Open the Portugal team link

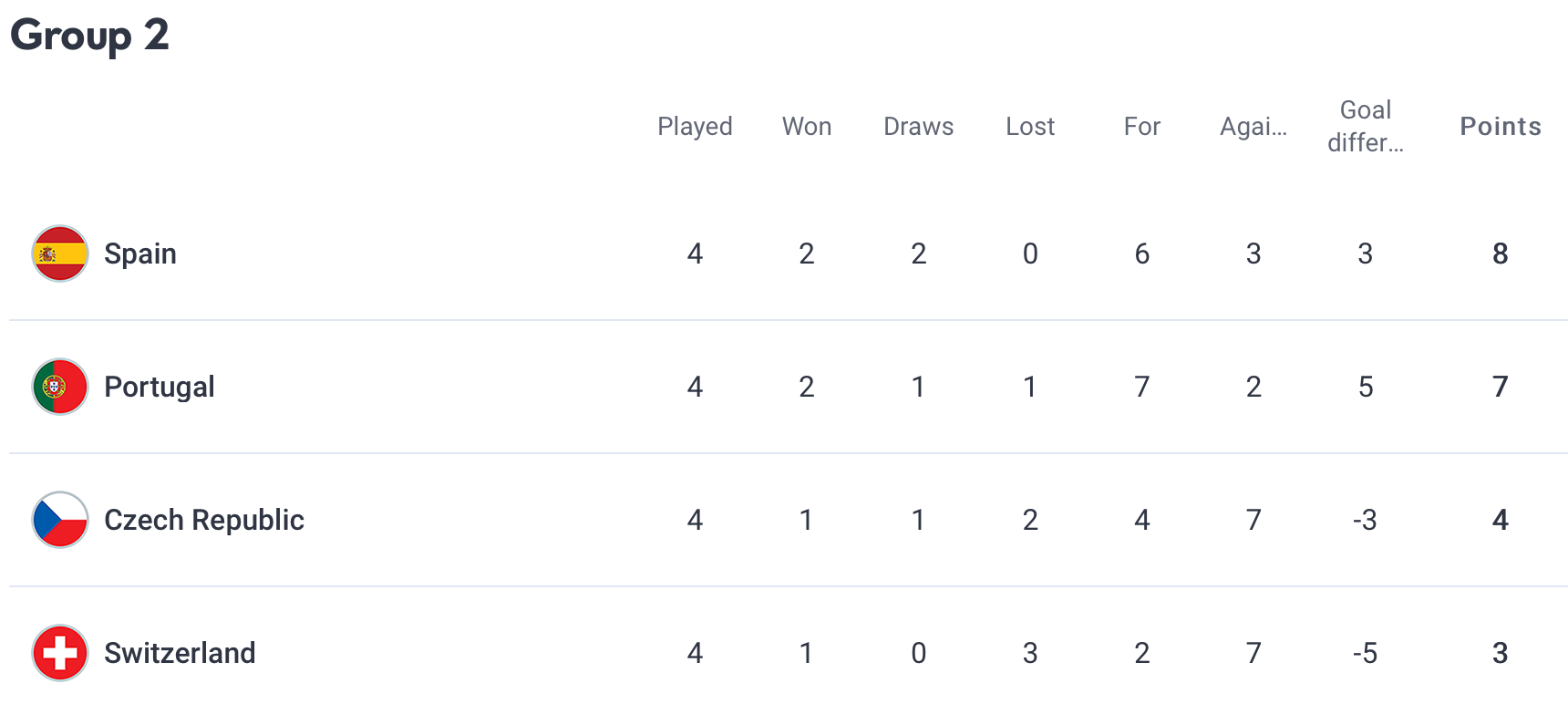coord(160,387)
